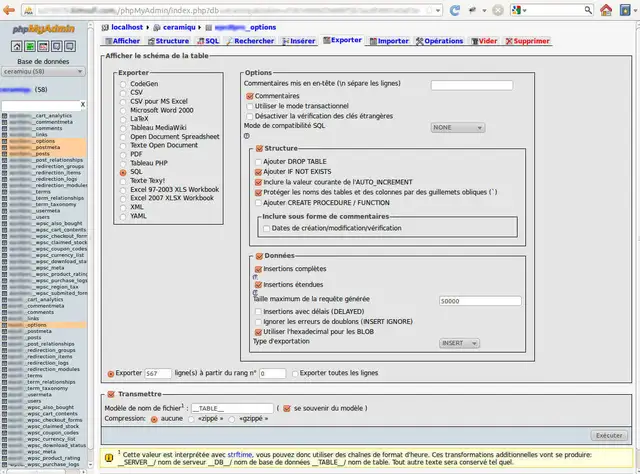Viewport: 640px width, 474px height.
Task: Click the wpsc_region_tax table icon
Action: pos(4,287)
